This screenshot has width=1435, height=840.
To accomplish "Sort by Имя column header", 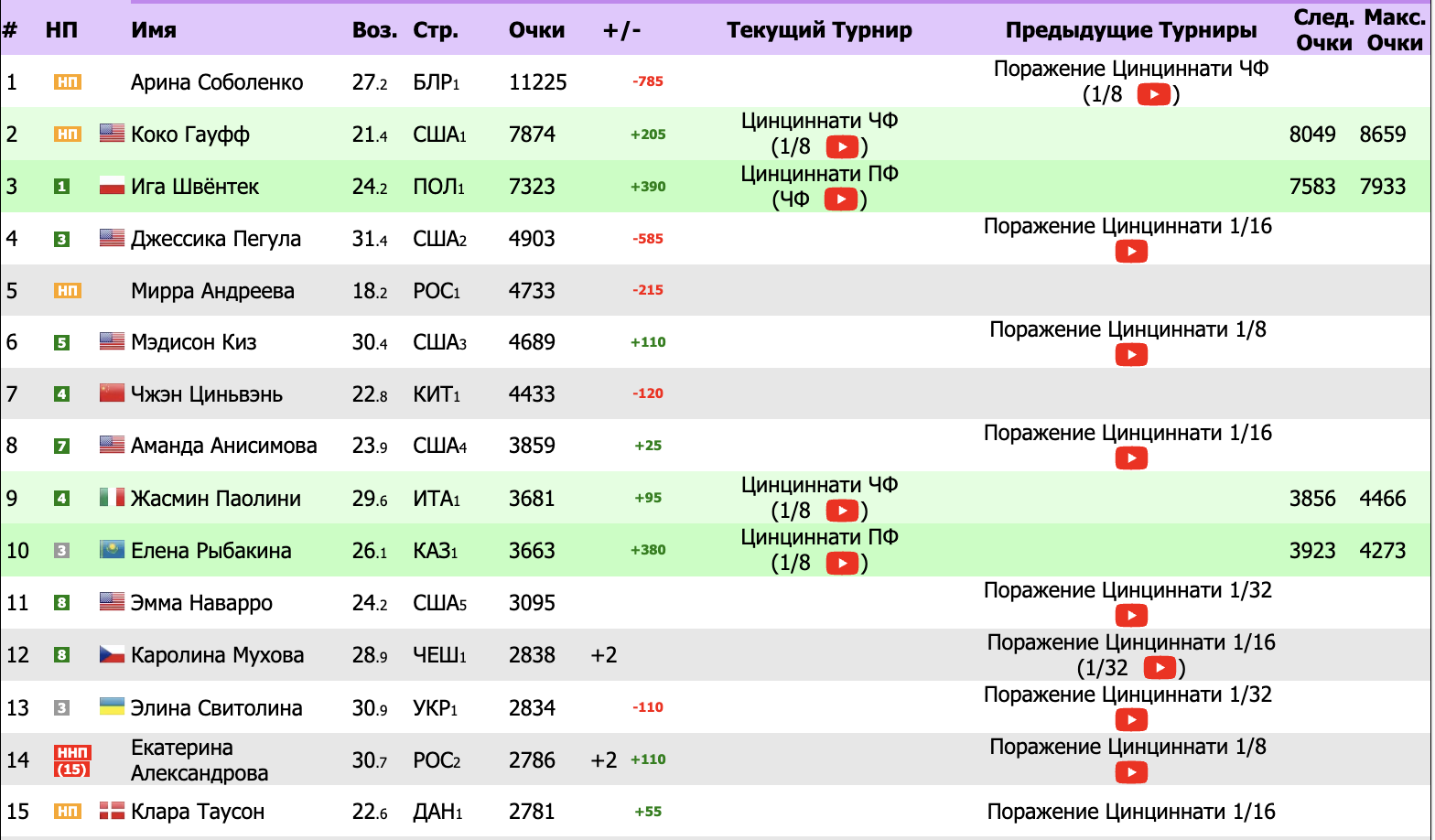I will point(153,30).
